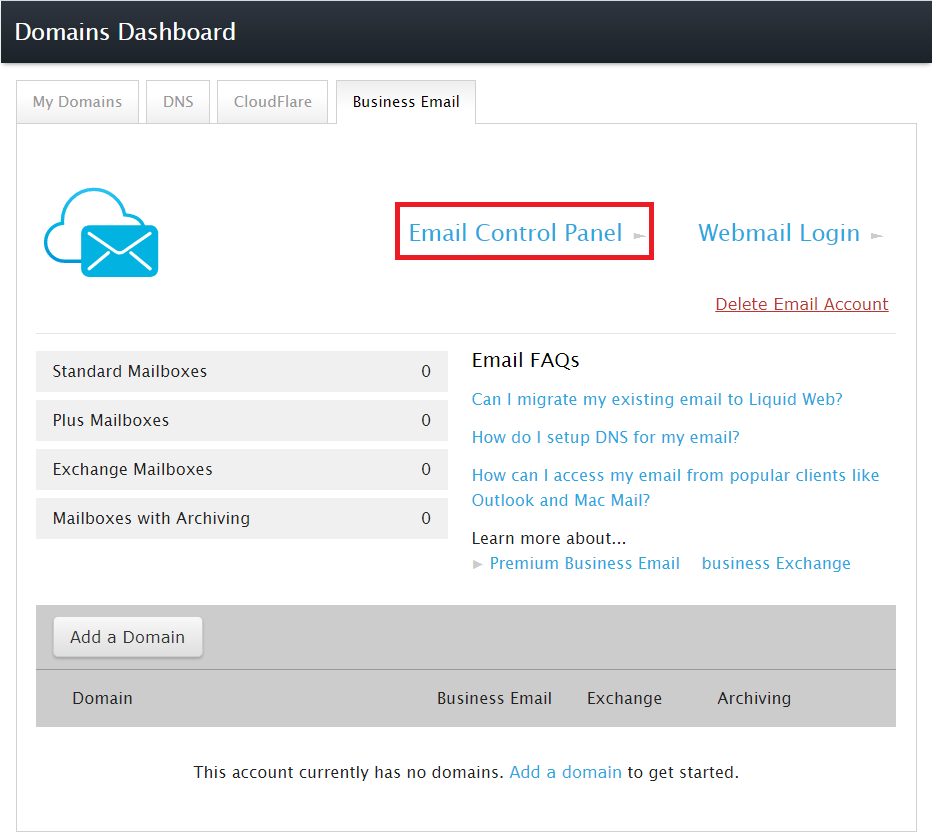Select the Standard Mailboxes row
This screenshot has width=932, height=835.
pos(241,370)
